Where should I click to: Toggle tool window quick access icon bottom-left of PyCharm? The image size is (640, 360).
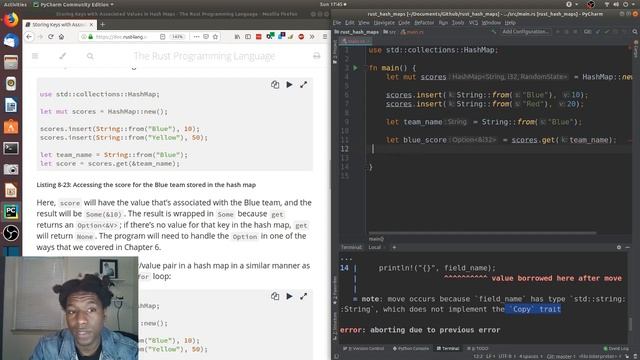coord(336,356)
